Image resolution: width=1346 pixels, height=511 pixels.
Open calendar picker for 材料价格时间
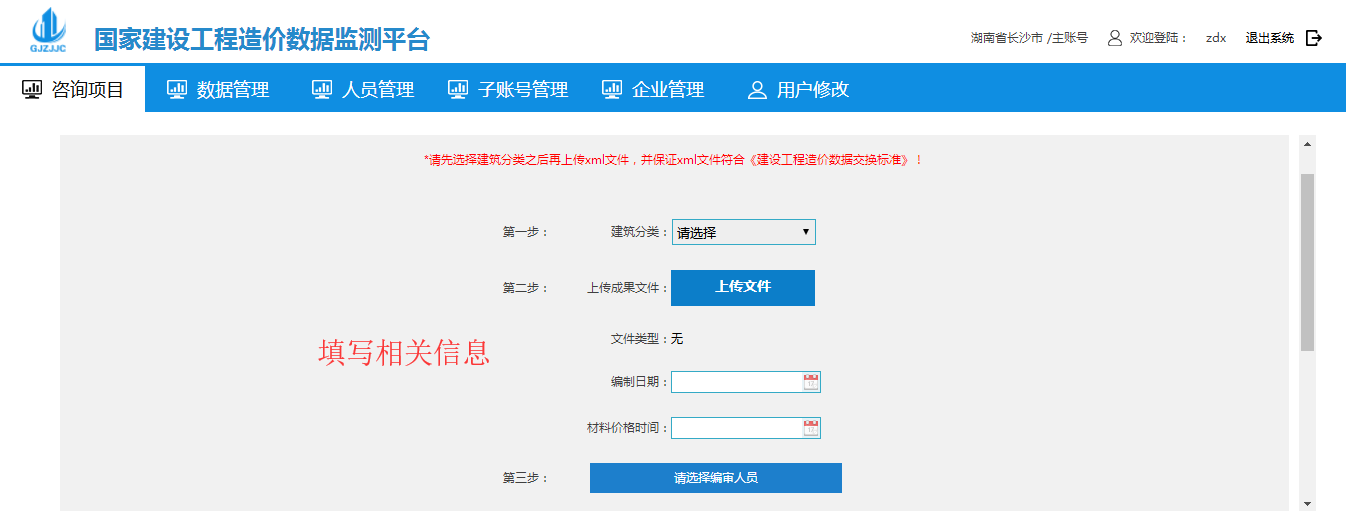(x=811, y=428)
